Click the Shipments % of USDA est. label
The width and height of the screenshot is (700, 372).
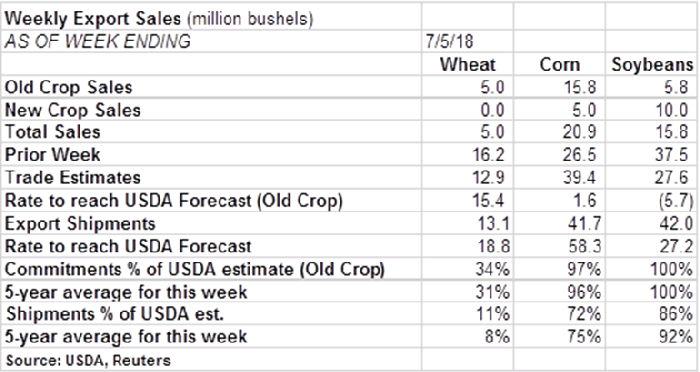pyautogui.click(x=114, y=314)
